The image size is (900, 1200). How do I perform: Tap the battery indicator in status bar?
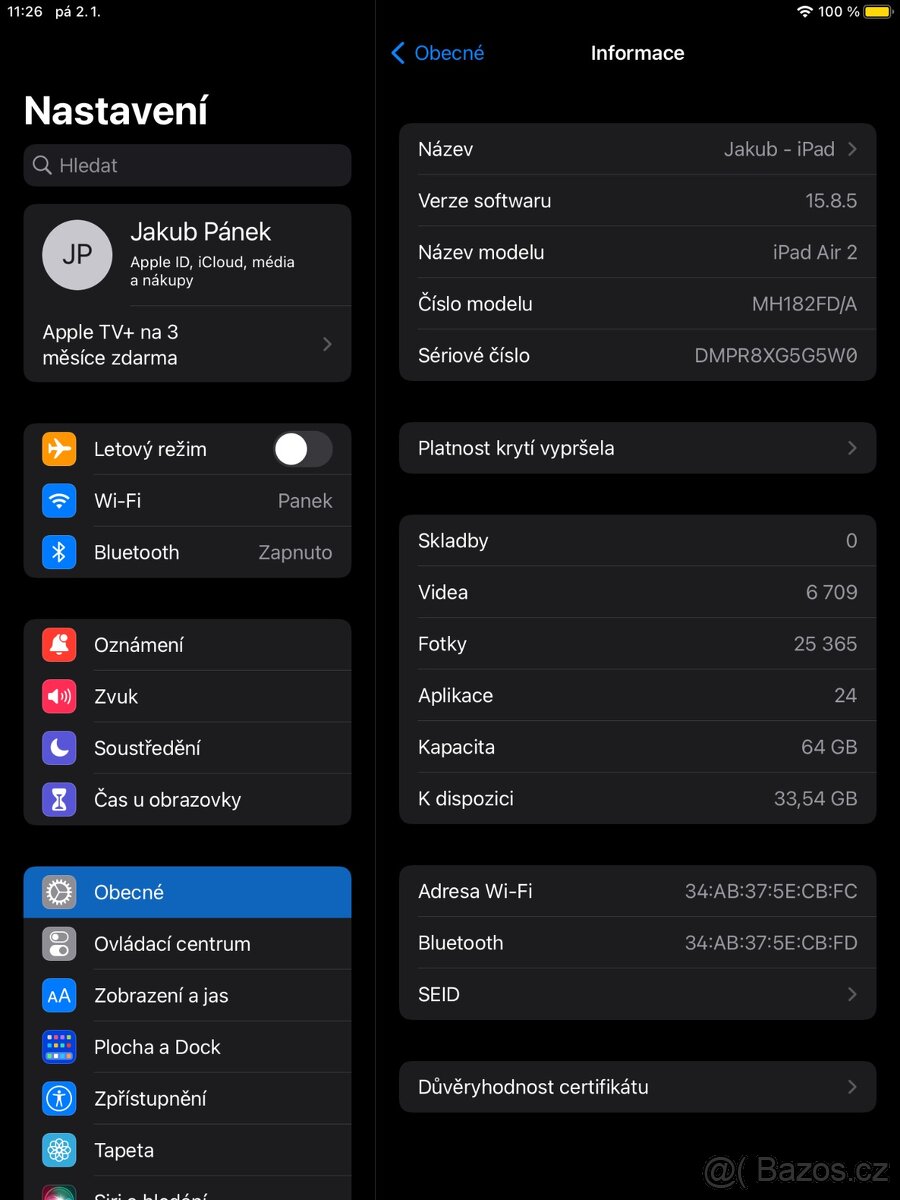click(877, 12)
